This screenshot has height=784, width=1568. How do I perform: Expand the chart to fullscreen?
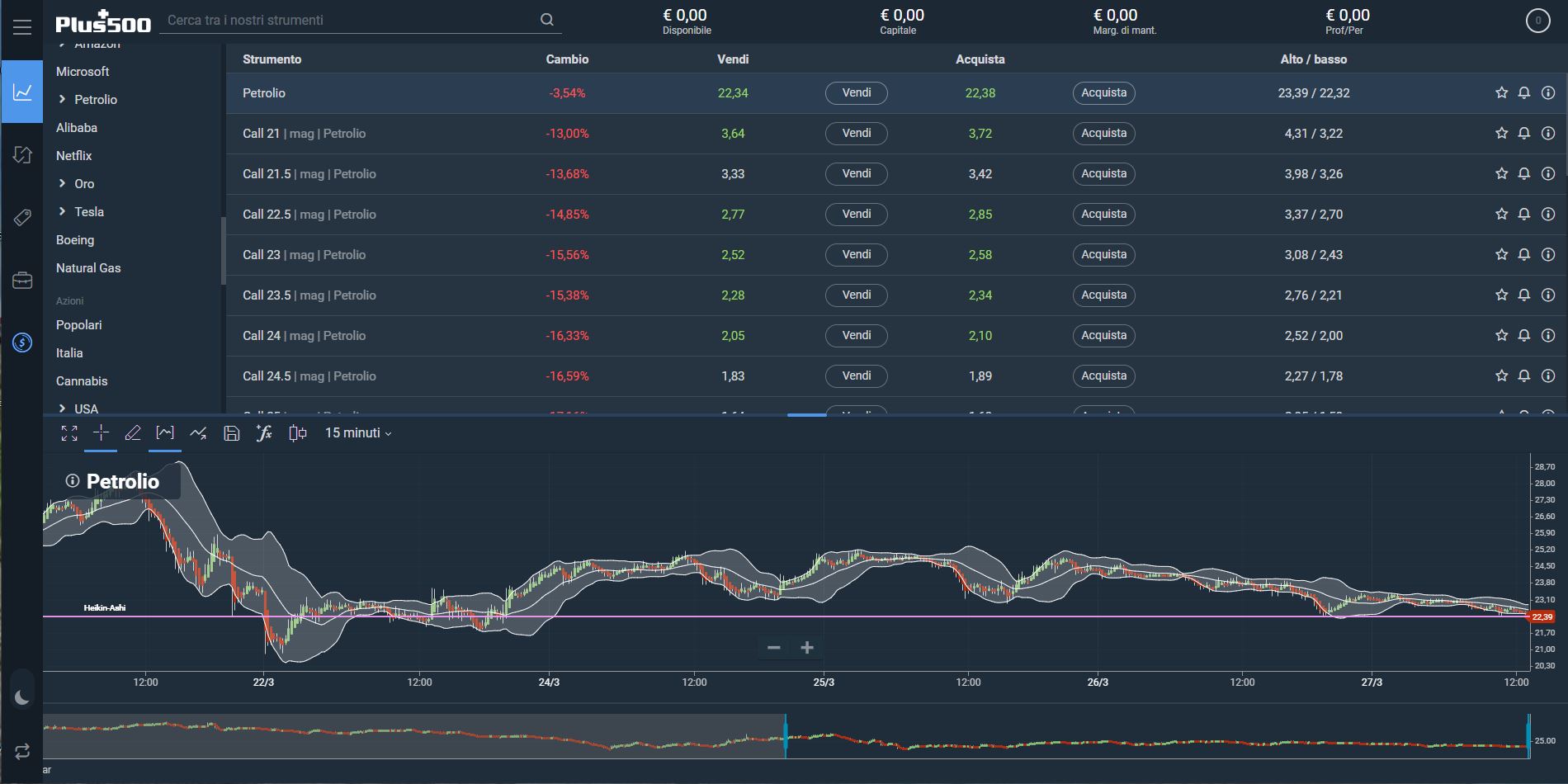69,433
